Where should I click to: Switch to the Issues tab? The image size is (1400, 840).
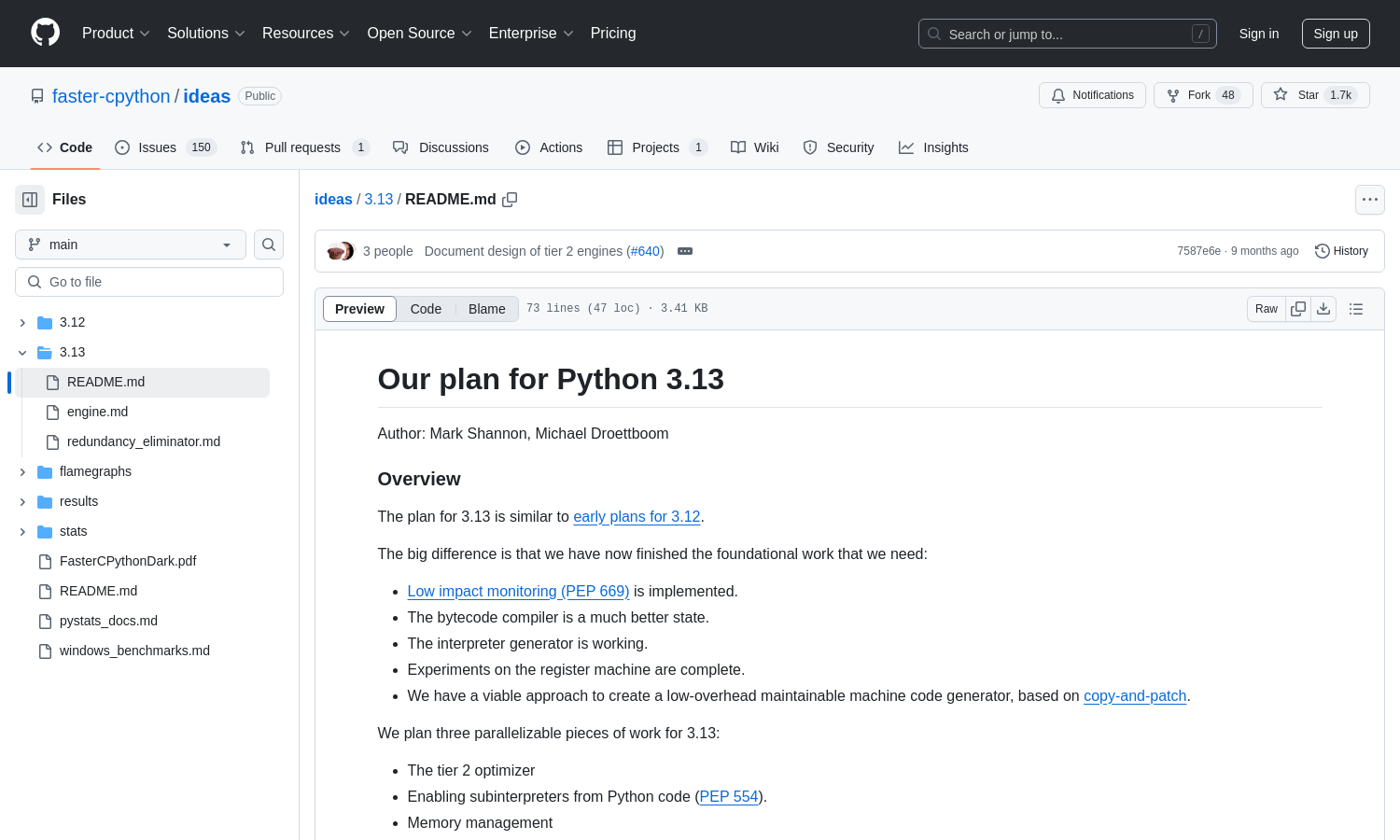coord(156,147)
